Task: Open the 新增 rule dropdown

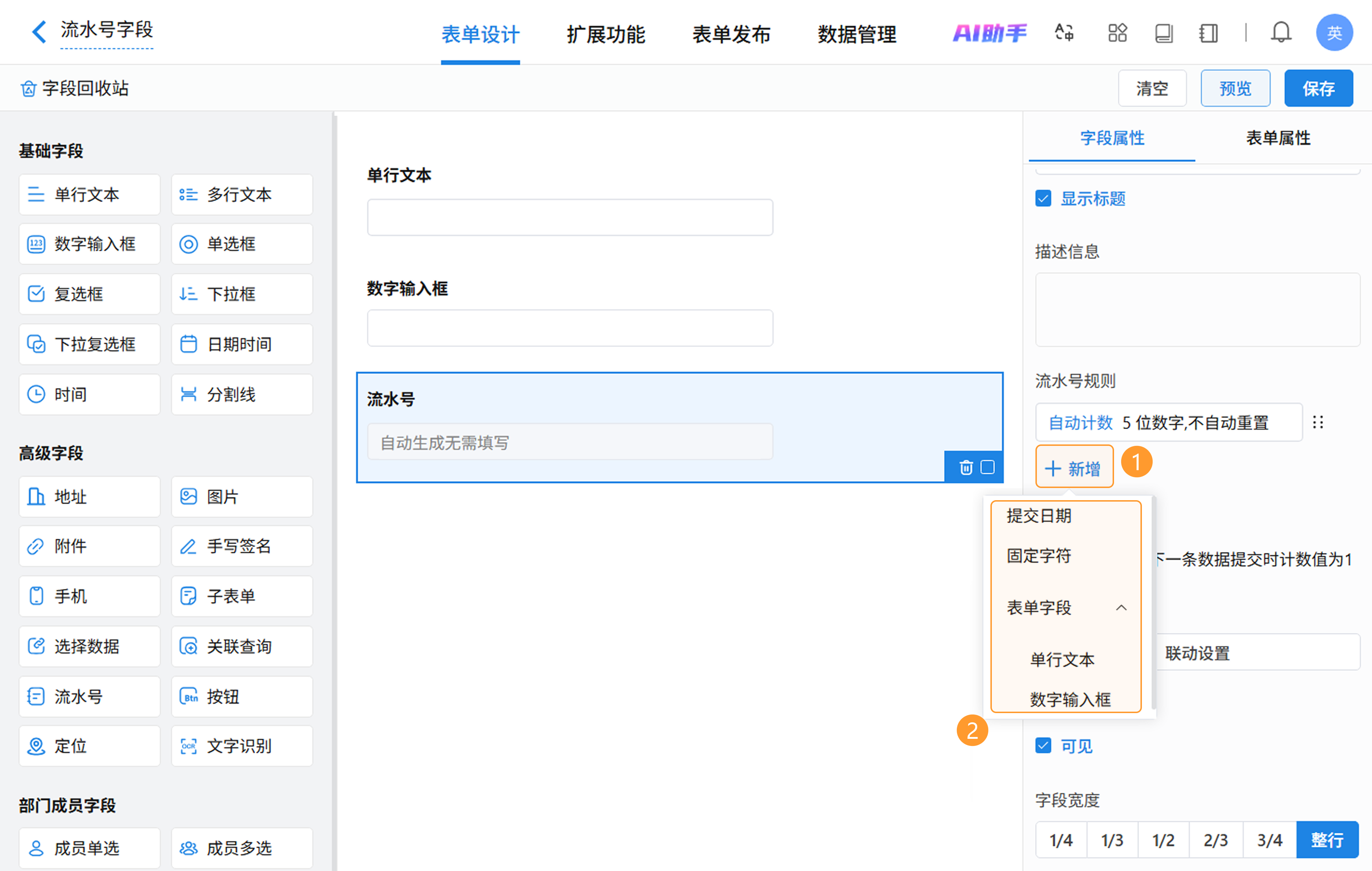Action: [x=1074, y=468]
